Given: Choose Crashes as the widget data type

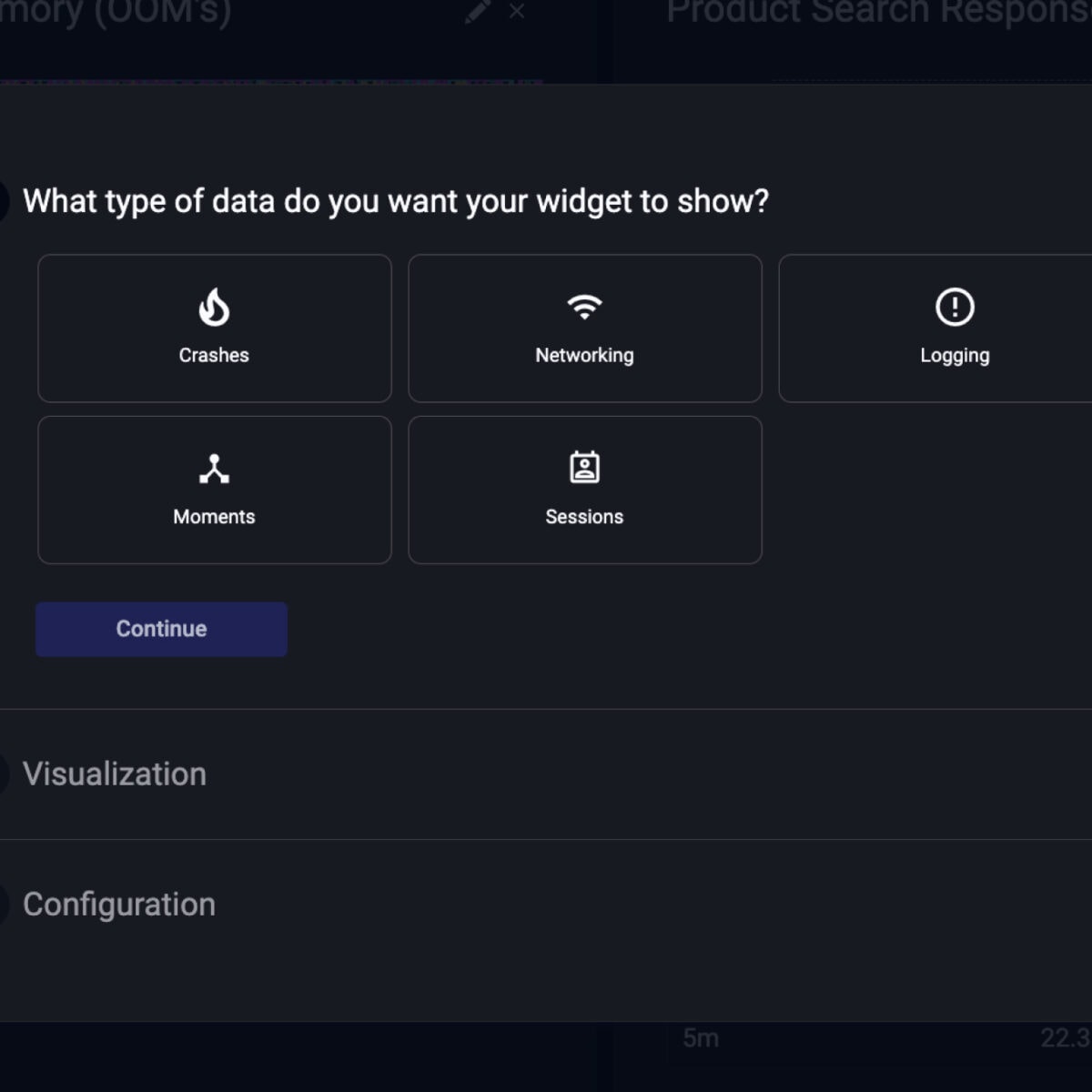Looking at the screenshot, I should pyautogui.click(x=214, y=329).
